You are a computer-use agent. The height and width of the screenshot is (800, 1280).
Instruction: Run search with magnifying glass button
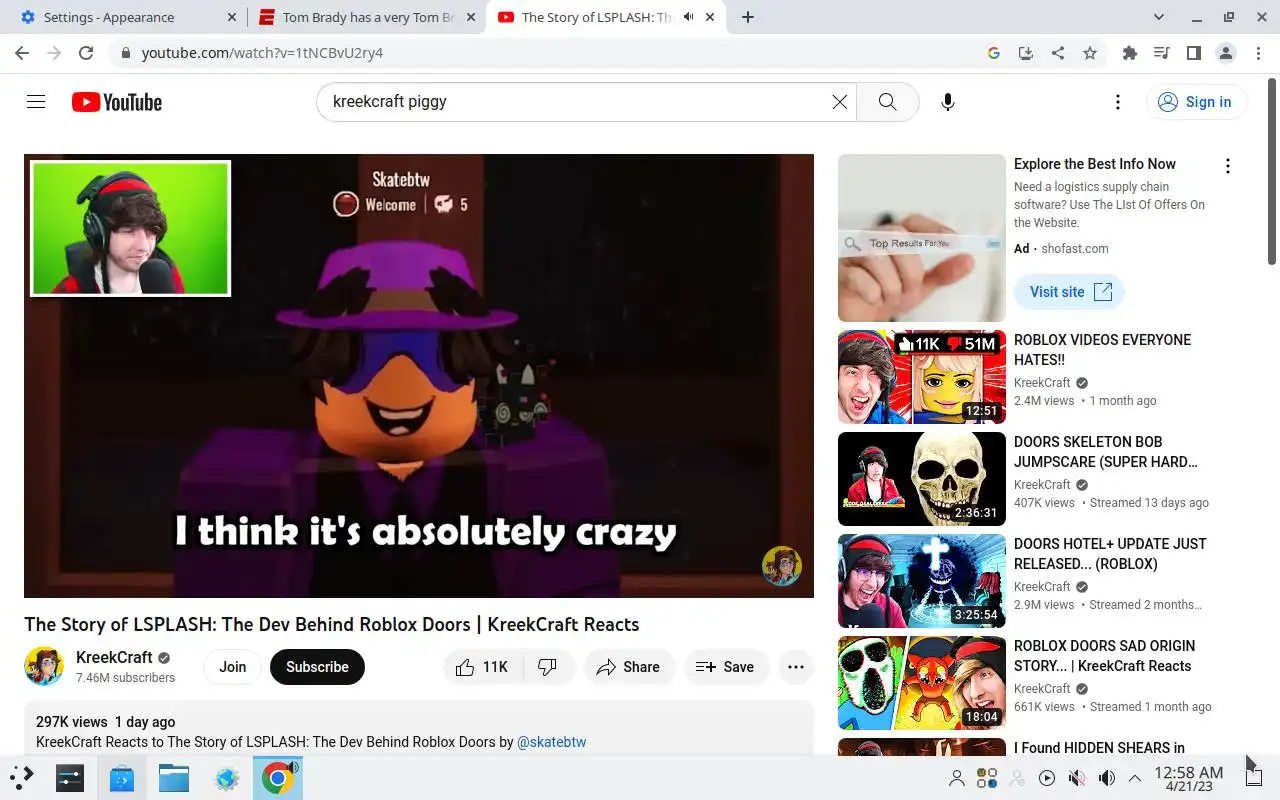(x=887, y=102)
